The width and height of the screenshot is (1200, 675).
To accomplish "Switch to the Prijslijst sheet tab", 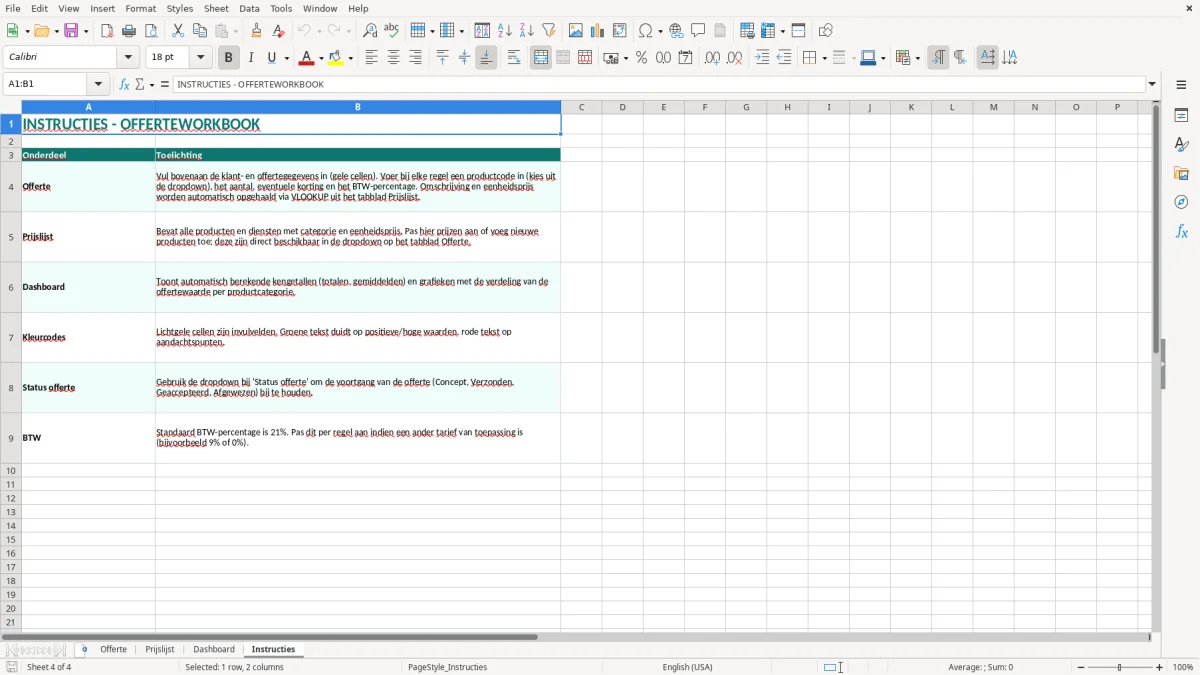I will [x=160, y=650].
